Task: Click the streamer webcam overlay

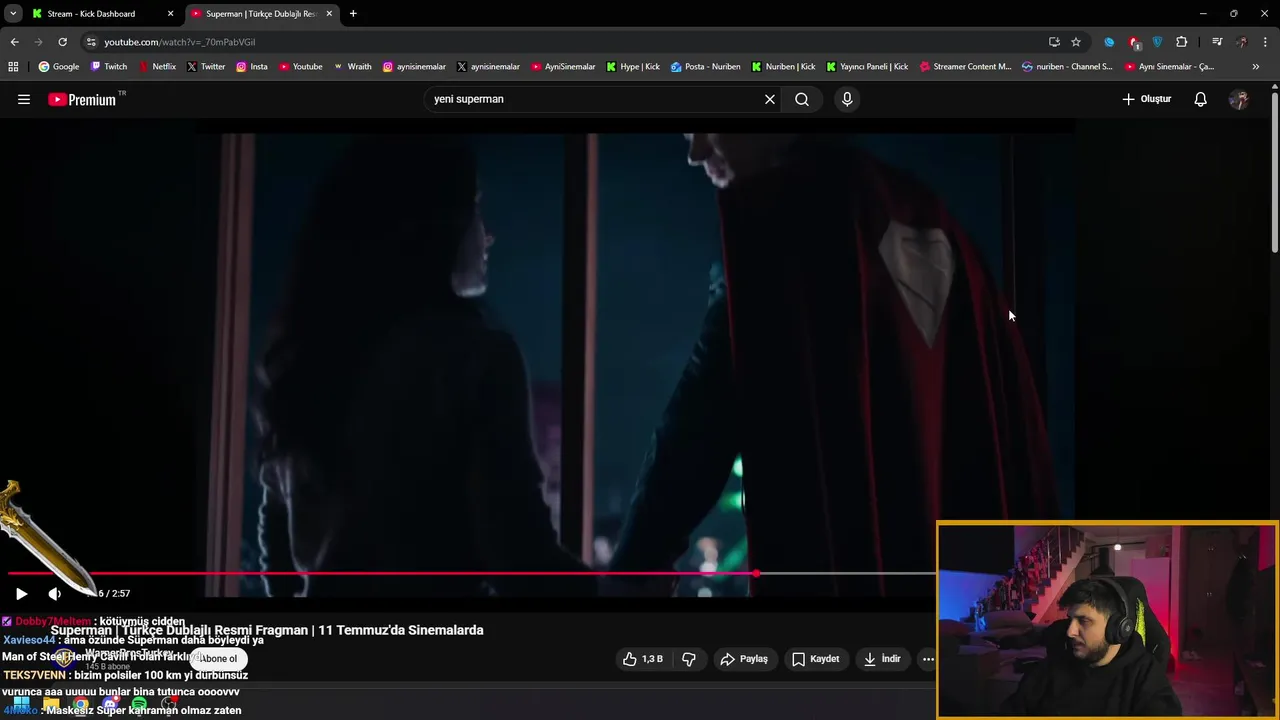Action: click(x=1108, y=620)
